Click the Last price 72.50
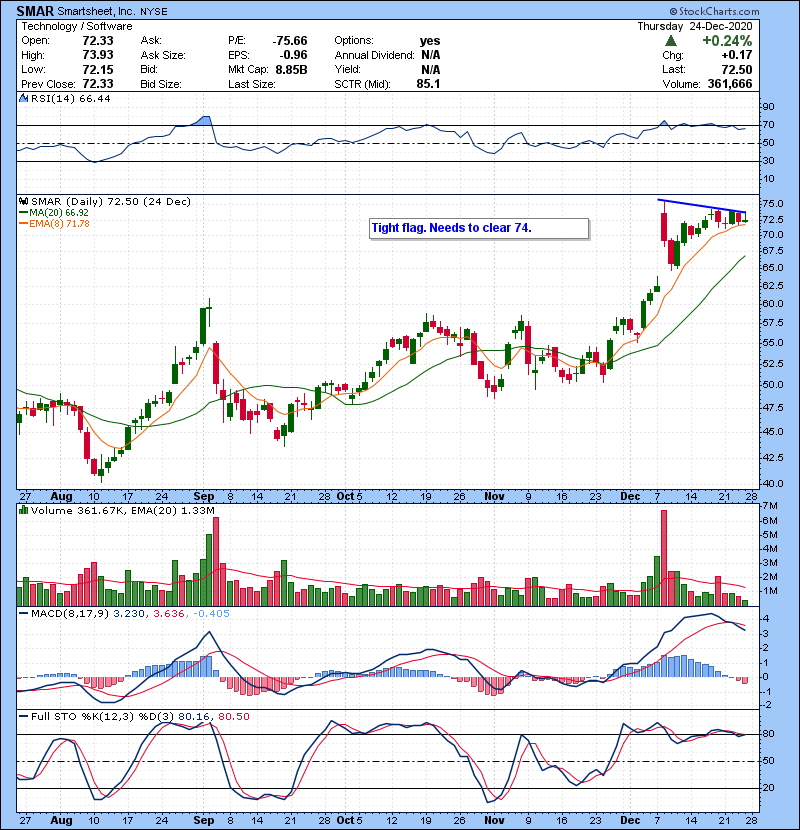The image size is (800, 830). click(738, 69)
